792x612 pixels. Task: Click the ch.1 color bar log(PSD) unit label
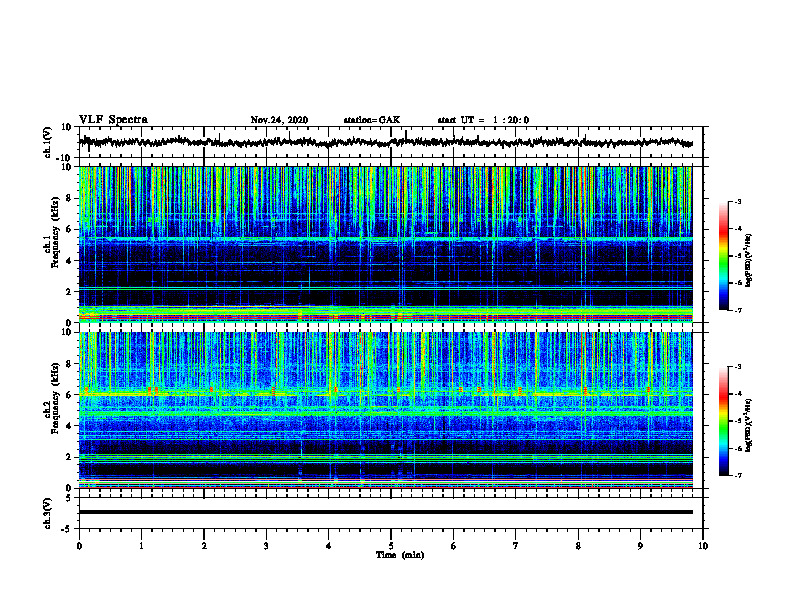pyautogui.click(x=749, y=260)
